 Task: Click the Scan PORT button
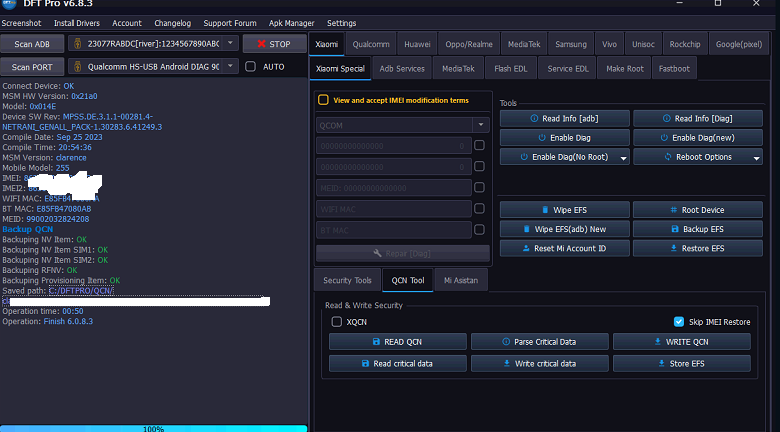[x=32, y=67]
